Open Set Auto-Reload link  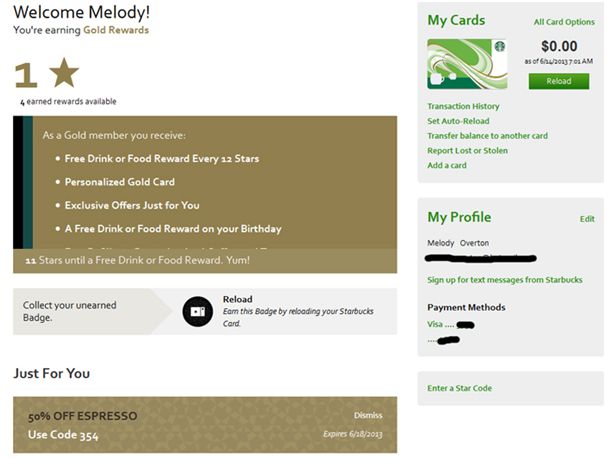(458, 121)
